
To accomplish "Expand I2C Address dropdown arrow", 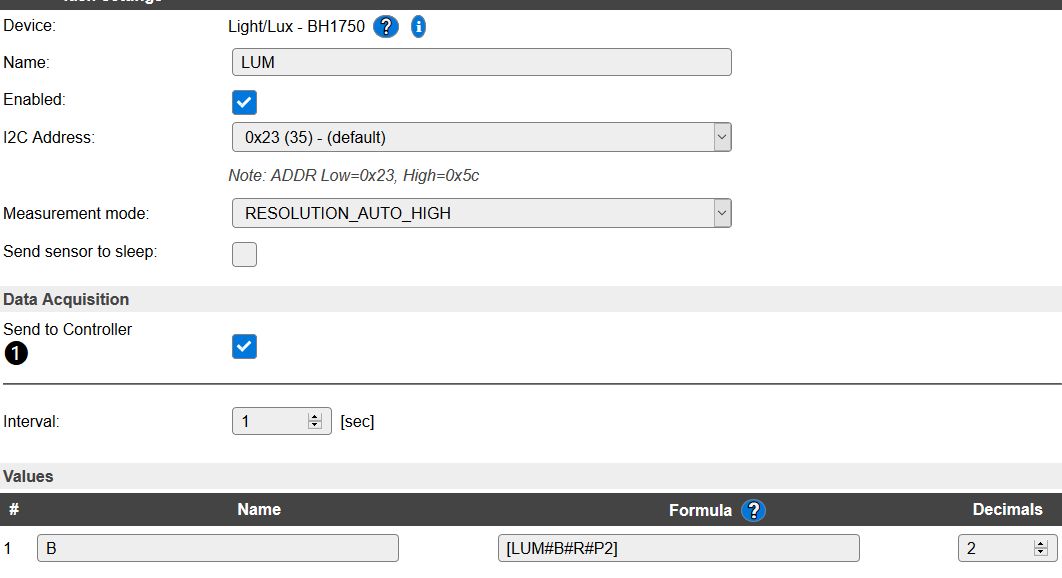I will [722, 137].
